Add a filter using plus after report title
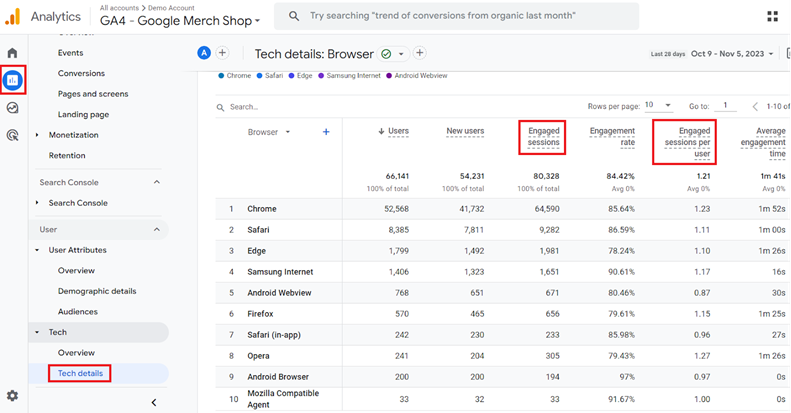Screen dimensions: 791x413 coord(419,52)
